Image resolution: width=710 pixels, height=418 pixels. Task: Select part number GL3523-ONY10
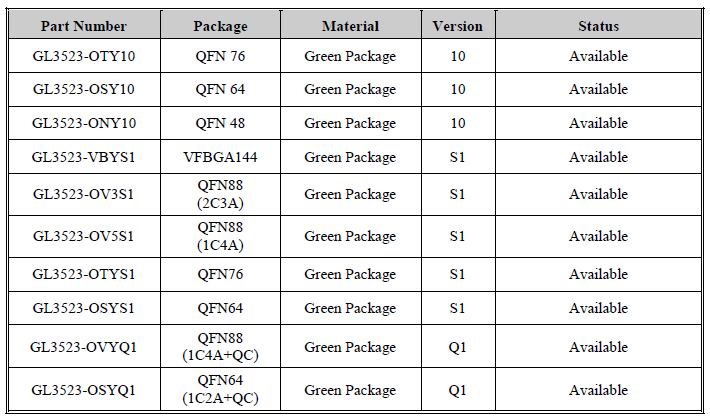[83, 123]
